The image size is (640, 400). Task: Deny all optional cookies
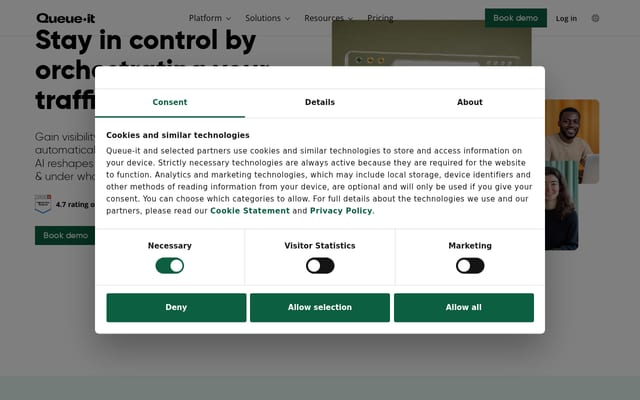coord(176,307)
